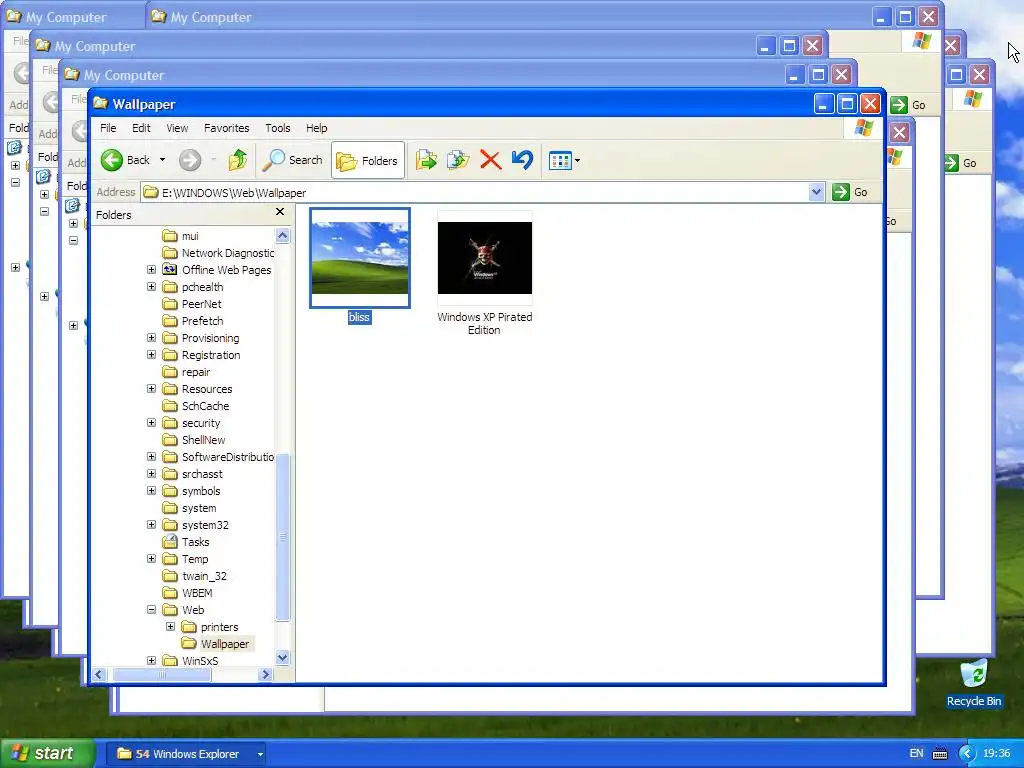The width and height of the screenshot is (1024, 768).
Task: Click the Back text button
Action: tap(138, 160)
